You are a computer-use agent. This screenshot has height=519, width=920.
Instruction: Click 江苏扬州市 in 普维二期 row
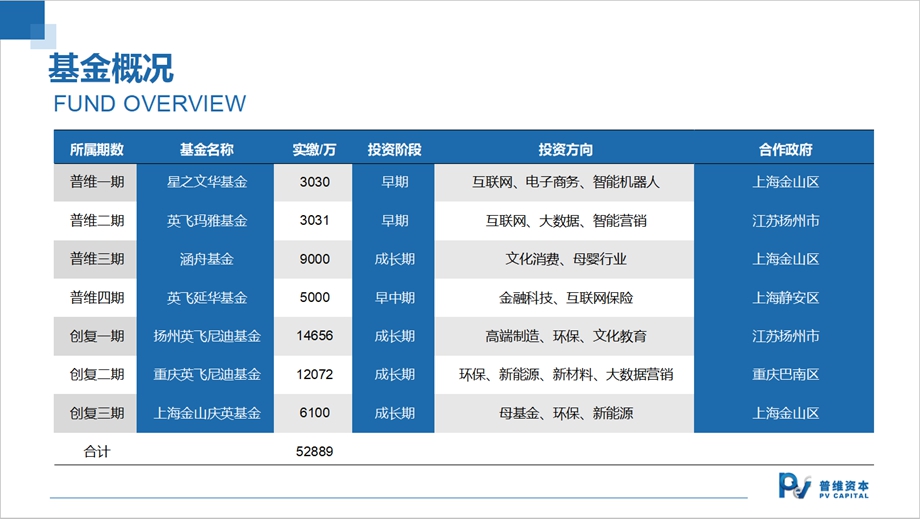(786, 221)
